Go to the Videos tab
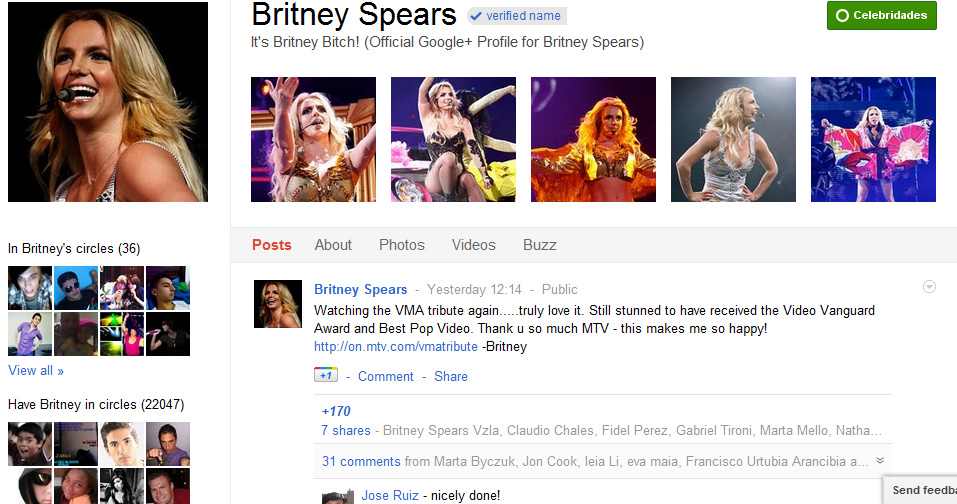Screen dimensions: 957x504 click(x=474, y=245)
